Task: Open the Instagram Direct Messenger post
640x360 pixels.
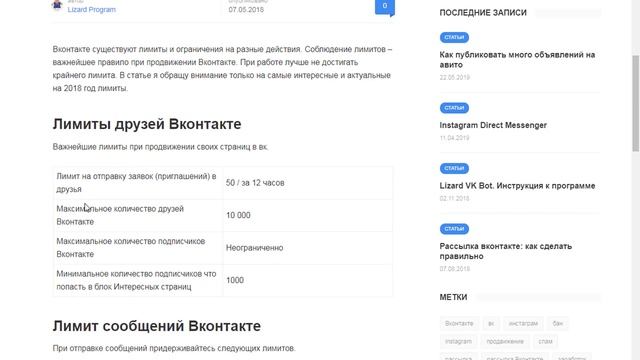Action: (x=493, y=125)
